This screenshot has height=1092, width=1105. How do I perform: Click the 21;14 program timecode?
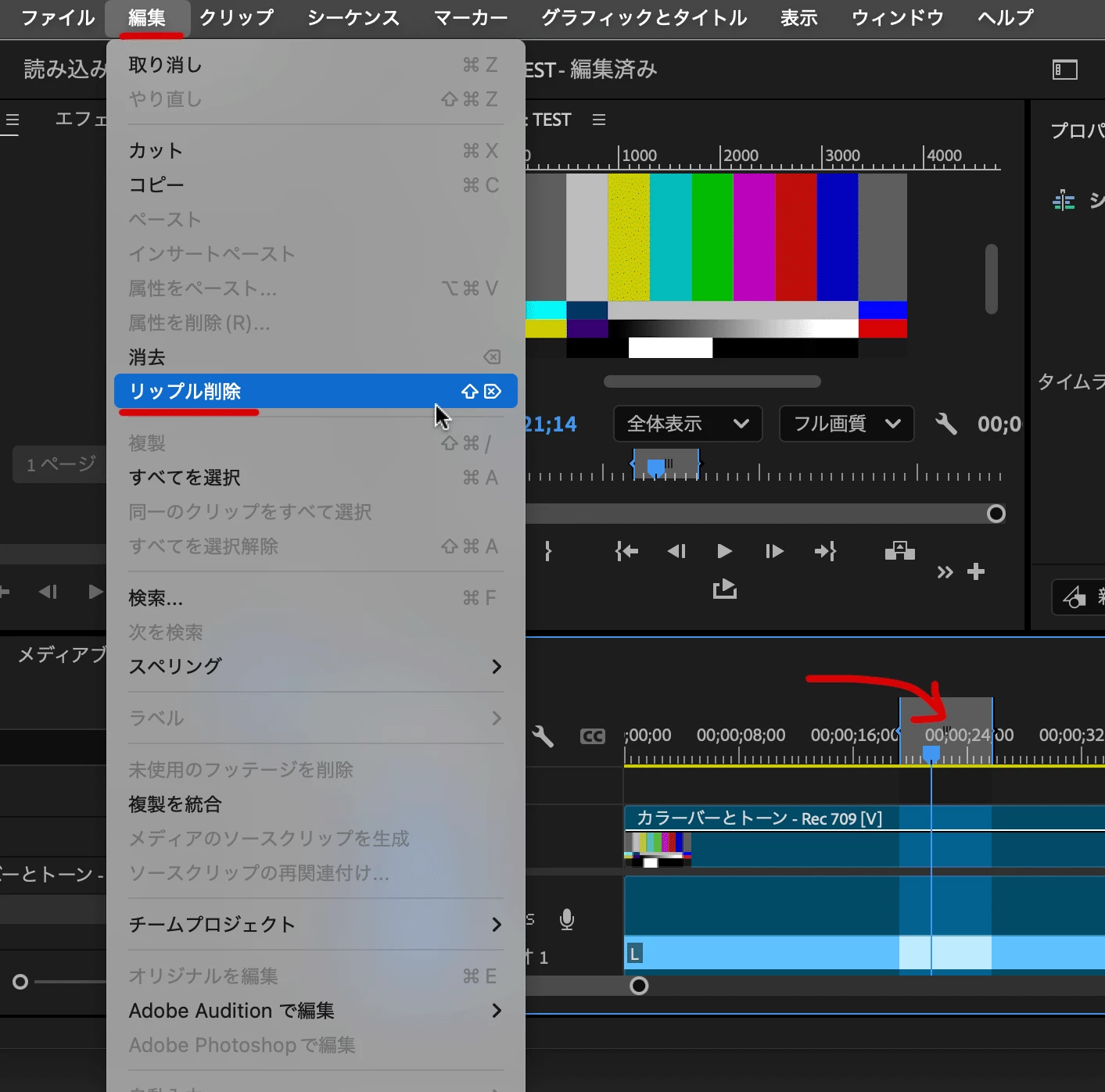point(551,424)
